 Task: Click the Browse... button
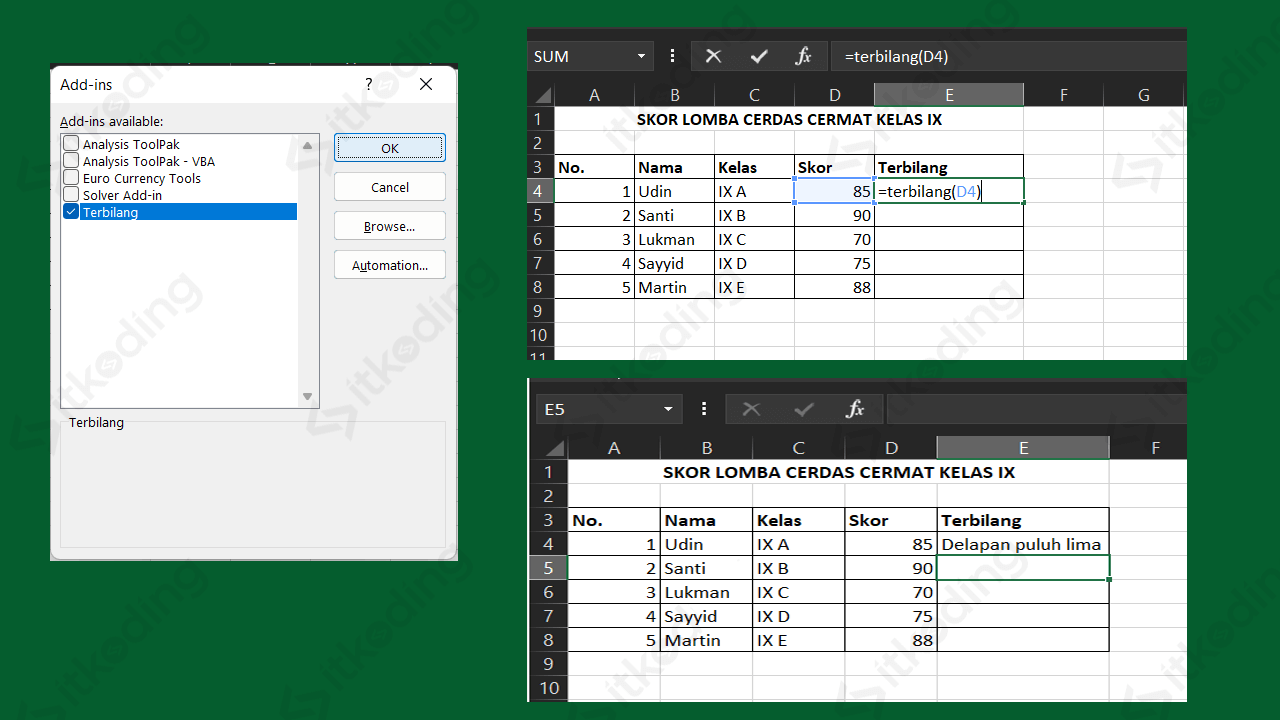pyautogui.click(x=390, y=227)
